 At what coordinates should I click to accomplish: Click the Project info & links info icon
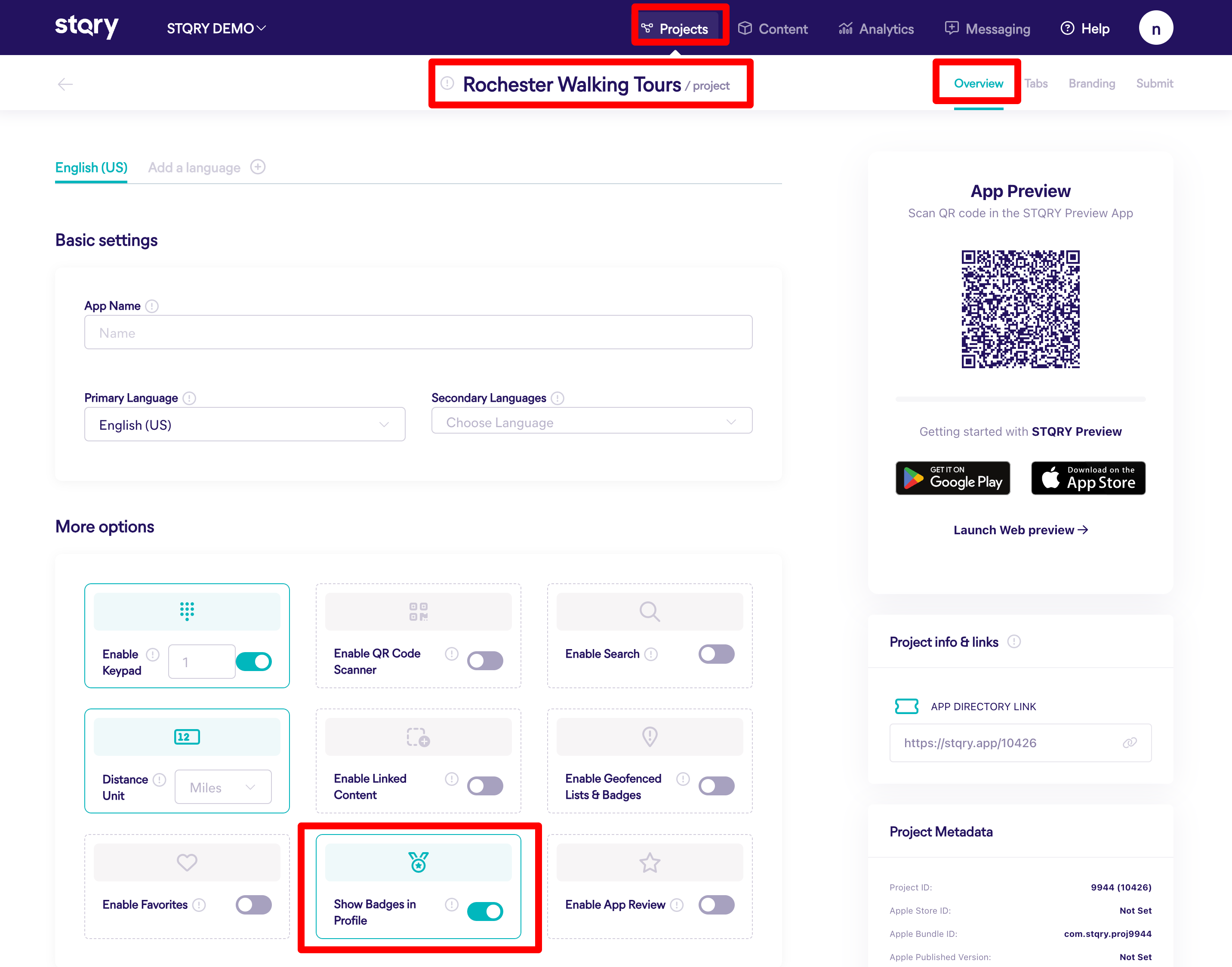click(x=1014, y=641)
